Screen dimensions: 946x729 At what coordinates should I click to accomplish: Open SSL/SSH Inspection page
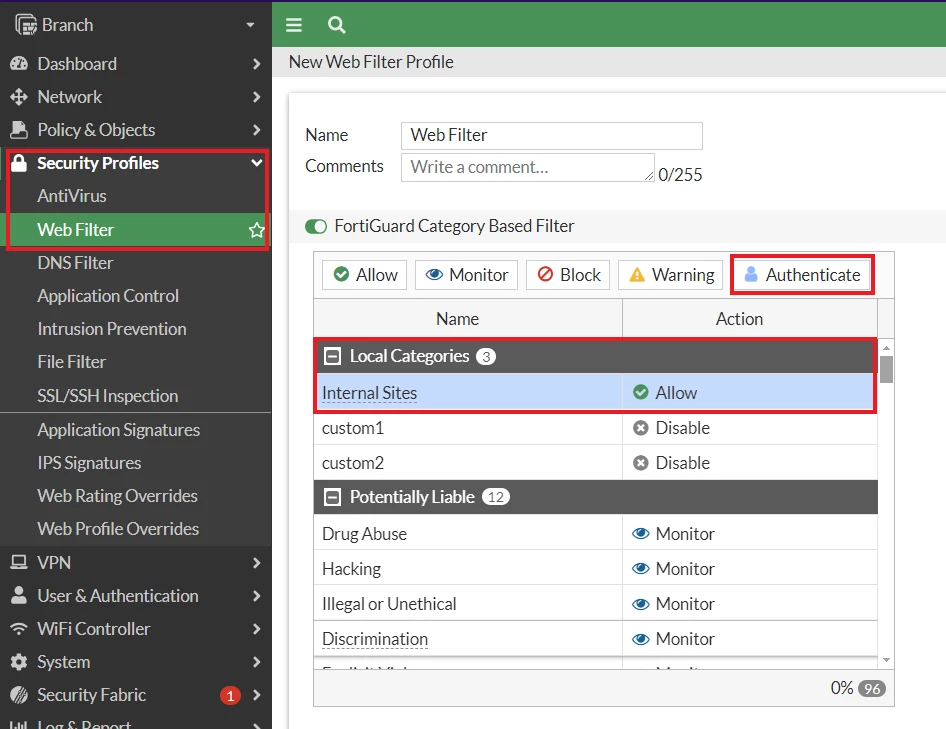107,396
